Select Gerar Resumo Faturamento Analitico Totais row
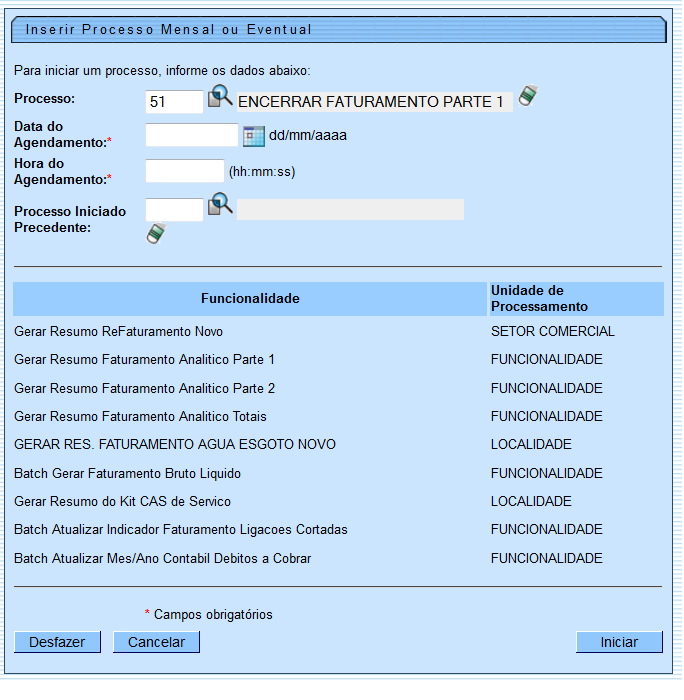 click(140, 416)
